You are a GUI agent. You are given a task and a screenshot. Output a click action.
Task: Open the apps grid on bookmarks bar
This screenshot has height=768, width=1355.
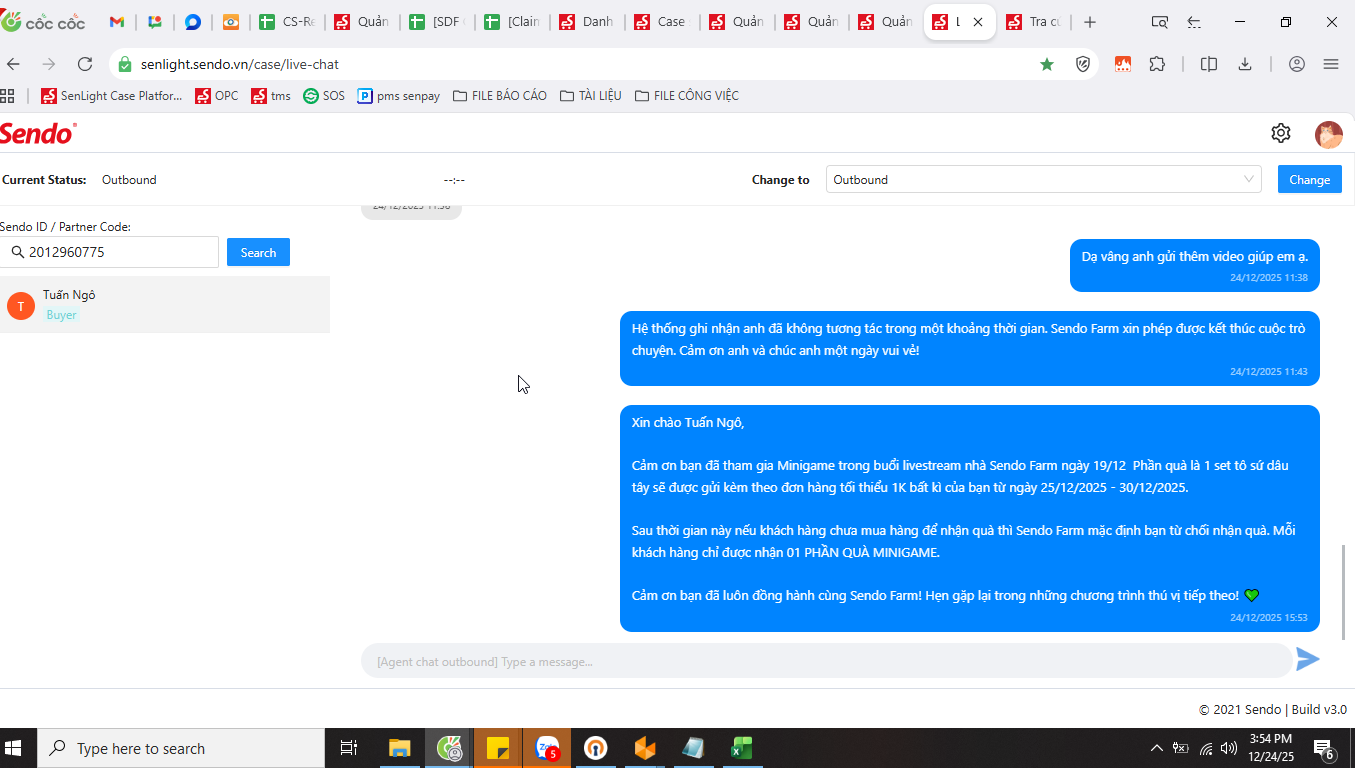(7, 96)
